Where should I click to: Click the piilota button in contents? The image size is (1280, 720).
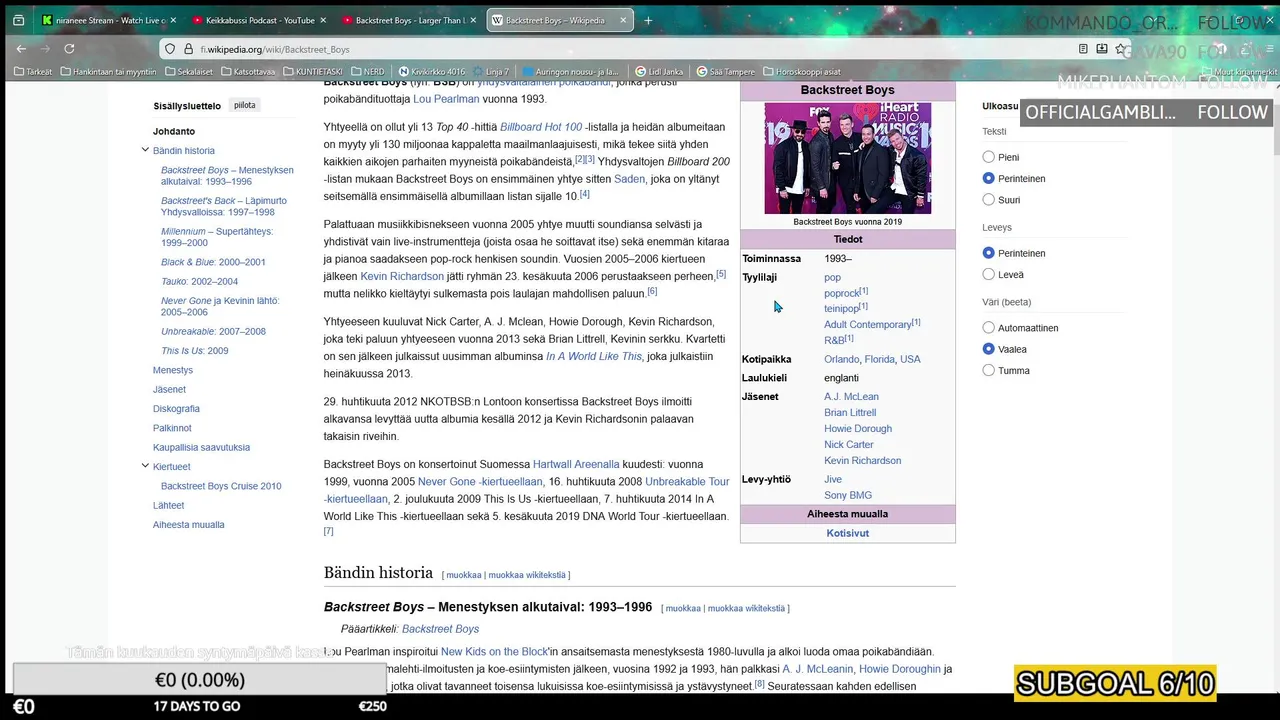tap(244, 105)
